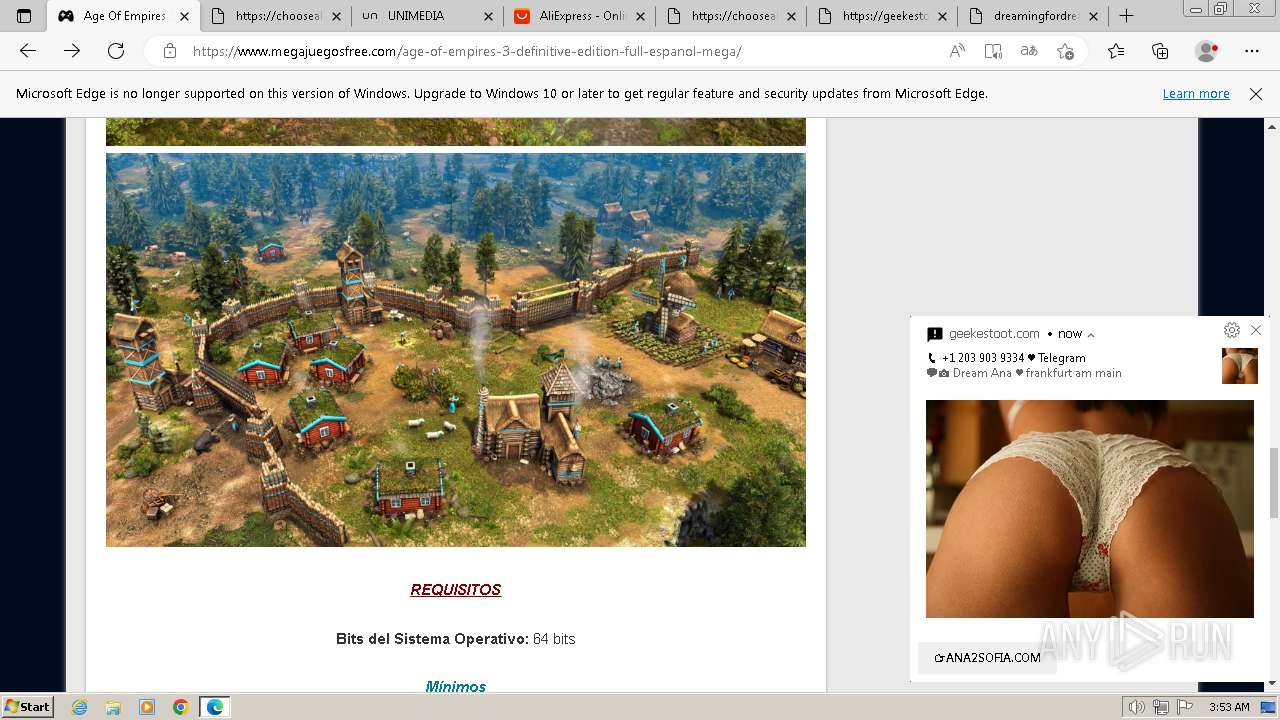
Task: Click the small notification thumbnail
Action: 1240,366
